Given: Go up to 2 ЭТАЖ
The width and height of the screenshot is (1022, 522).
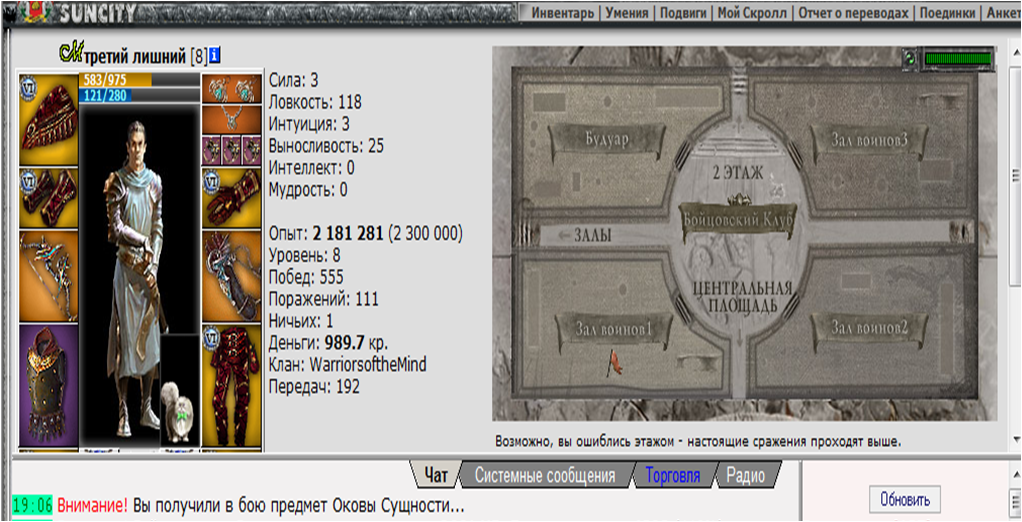Looking at the screenshot, I should (x=738, y=174).
